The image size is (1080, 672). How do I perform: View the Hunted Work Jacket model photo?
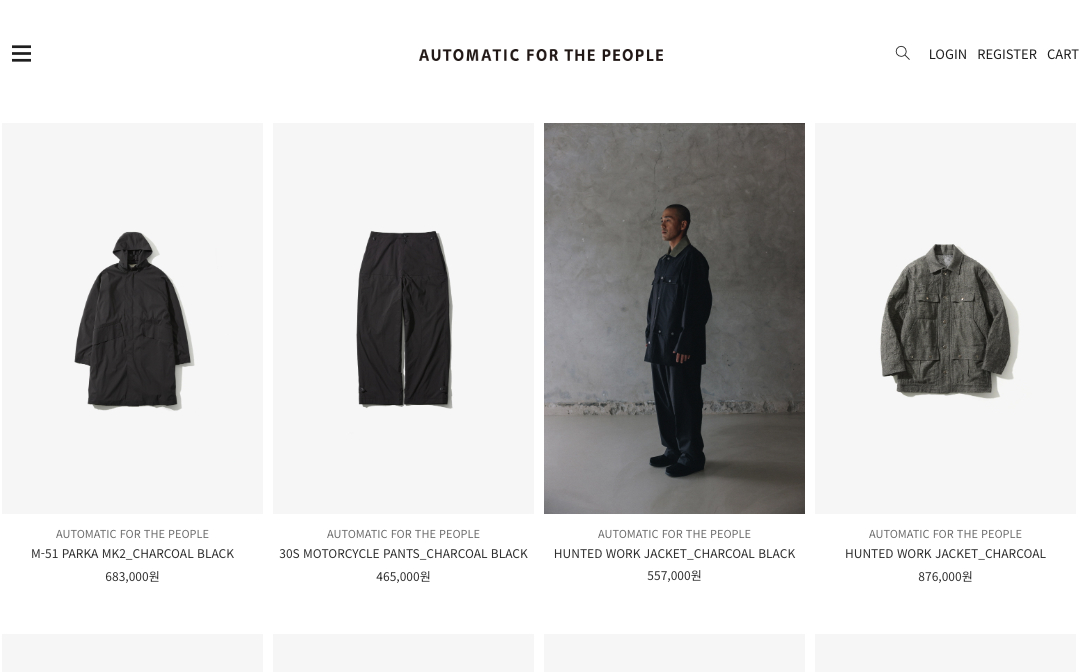674,318
